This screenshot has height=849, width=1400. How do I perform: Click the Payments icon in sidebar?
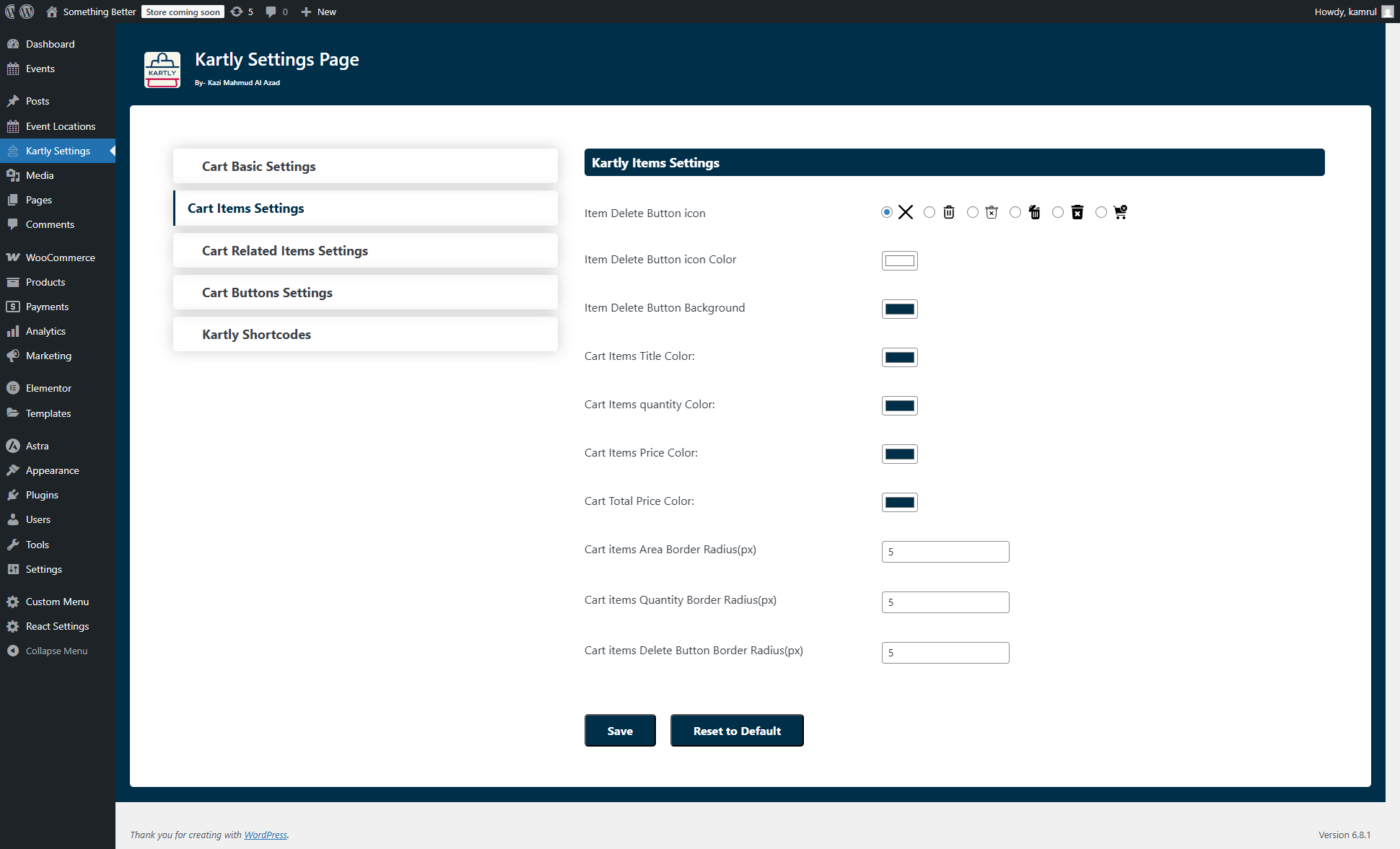pos(13,307)
